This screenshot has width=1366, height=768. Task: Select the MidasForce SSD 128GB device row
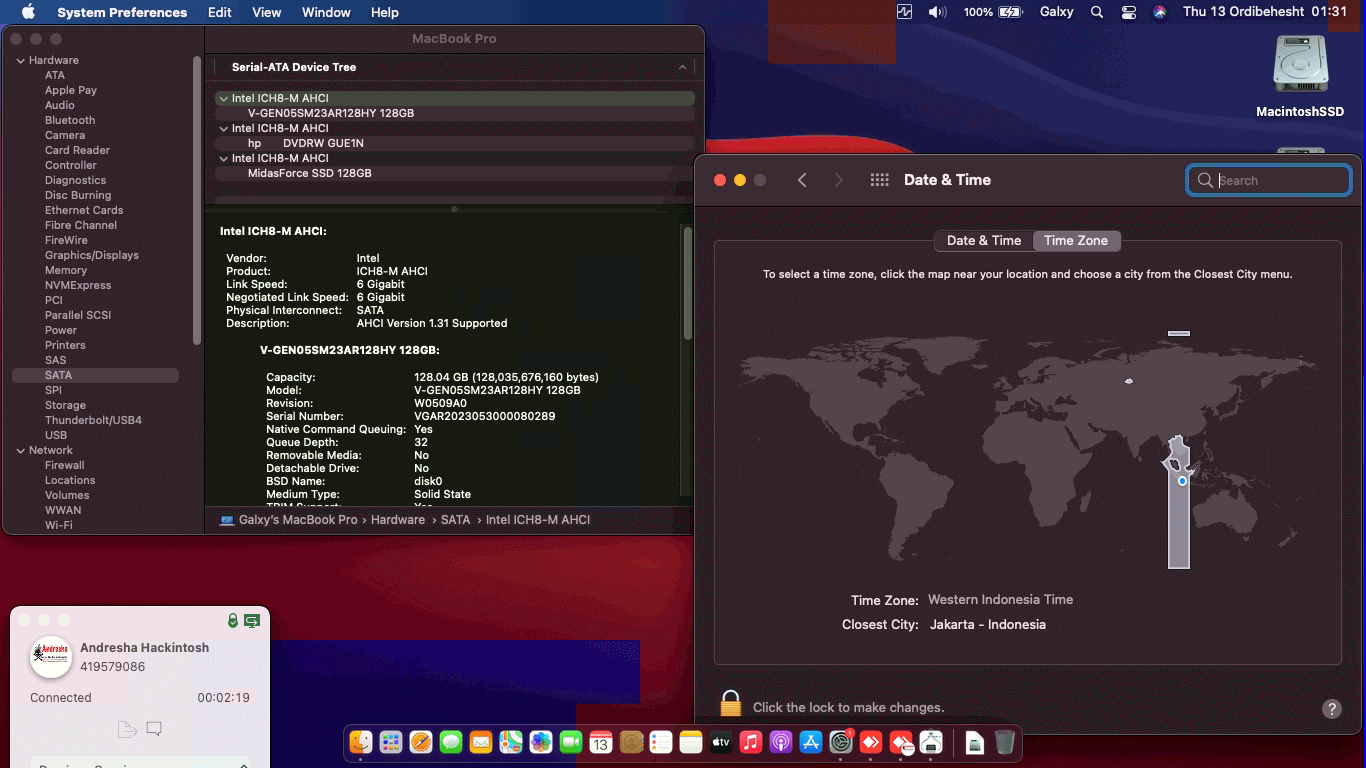[x=454, y=173]
